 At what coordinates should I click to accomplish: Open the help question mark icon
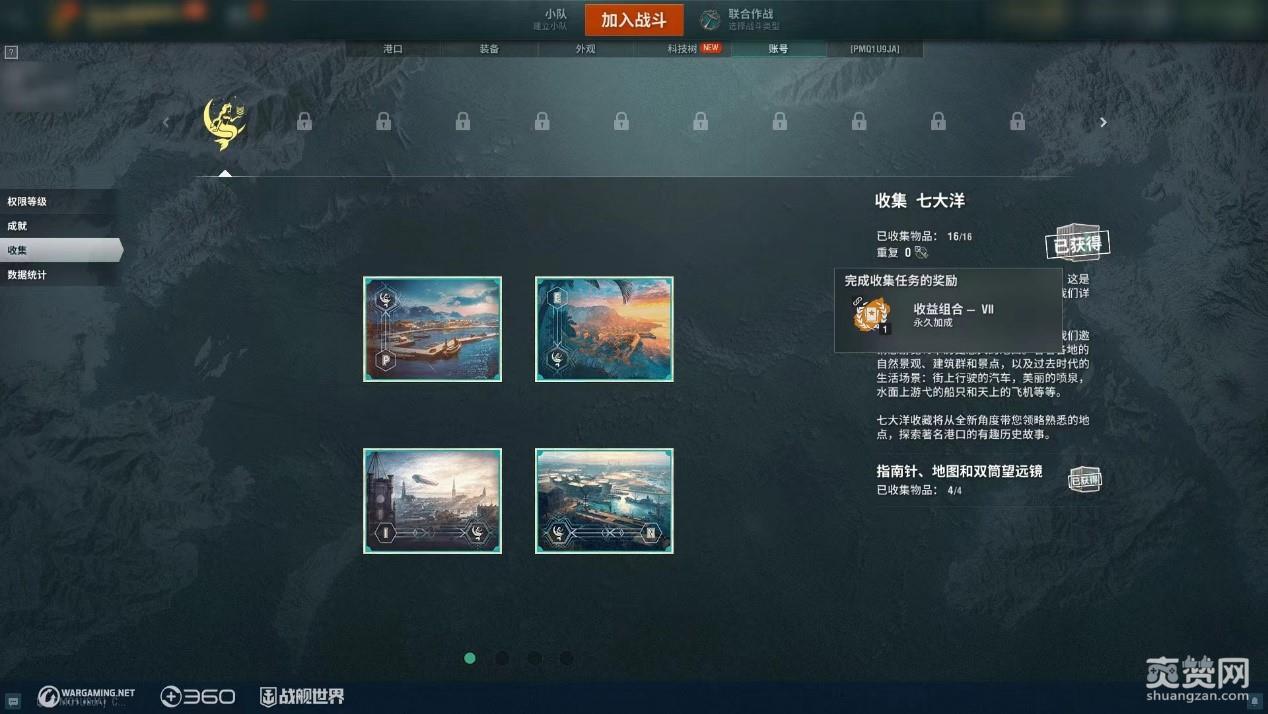(11, 52)
